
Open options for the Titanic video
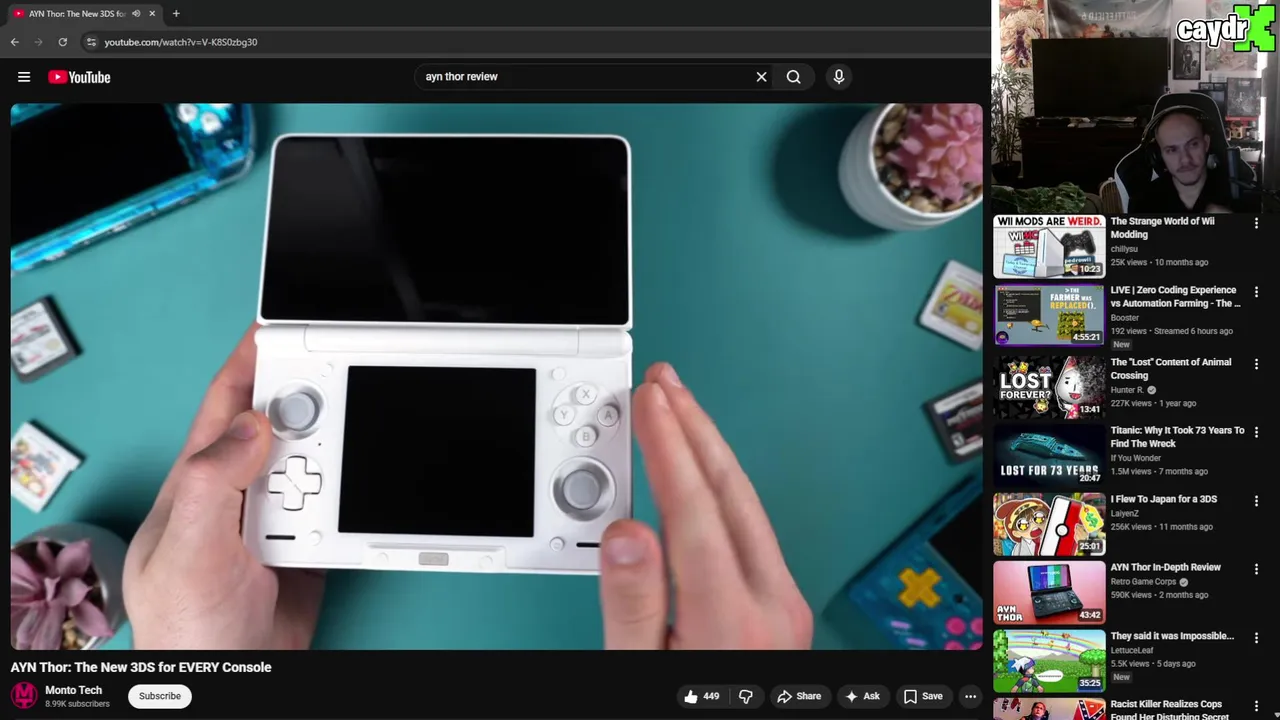pyautogui.click(x=1256, y=432)
